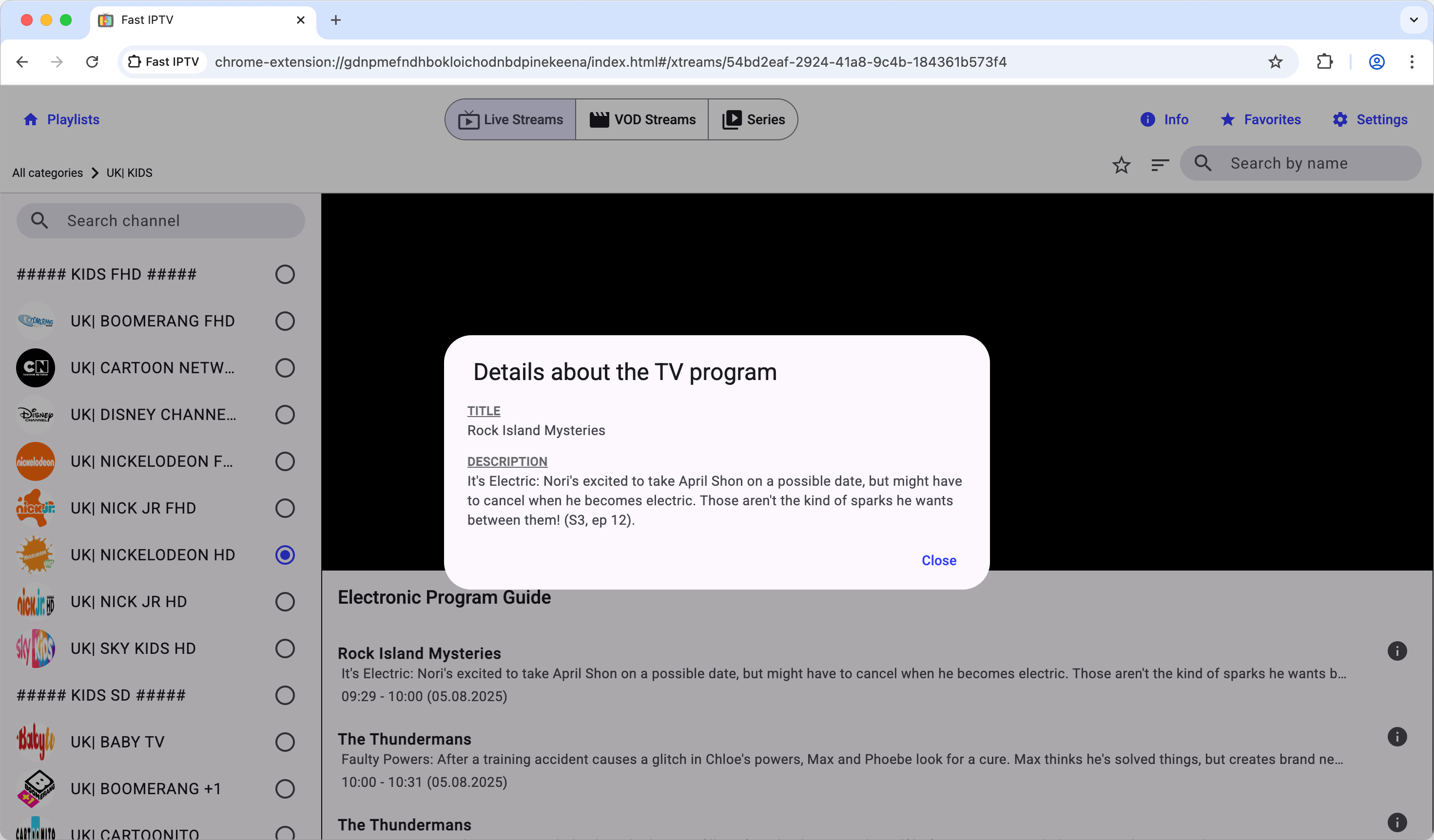Image resolution: width=1434 pixels, height=840 pixels.
Task: Go back in browser history
Action: 22,61
